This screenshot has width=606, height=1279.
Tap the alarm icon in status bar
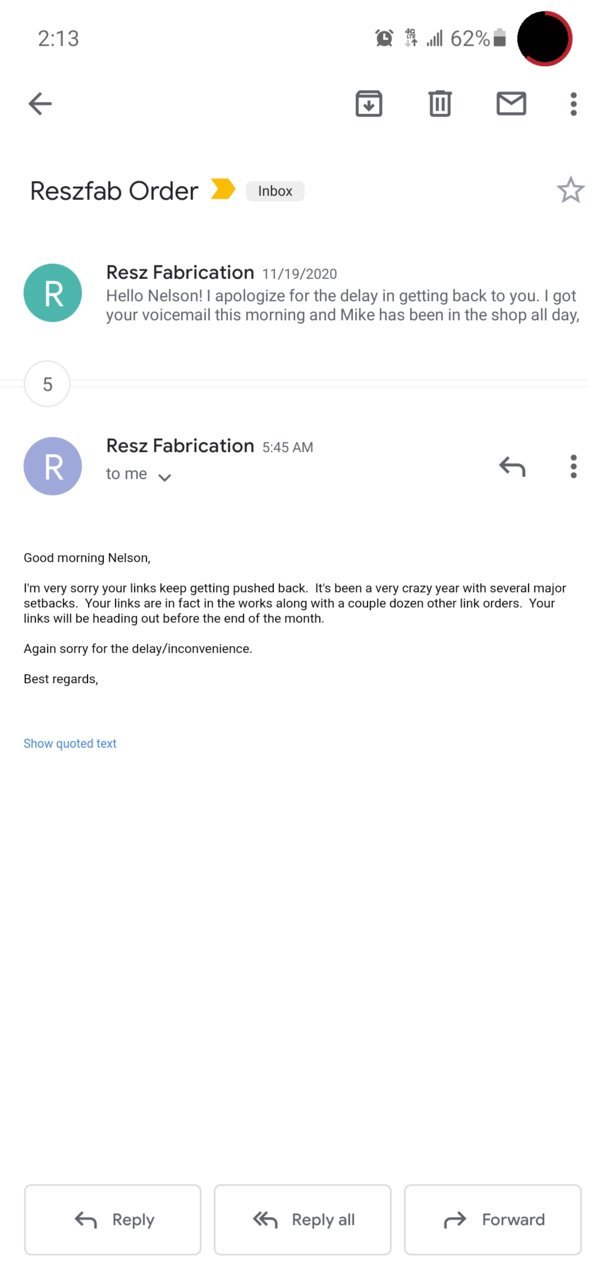[x=384, y=38]
